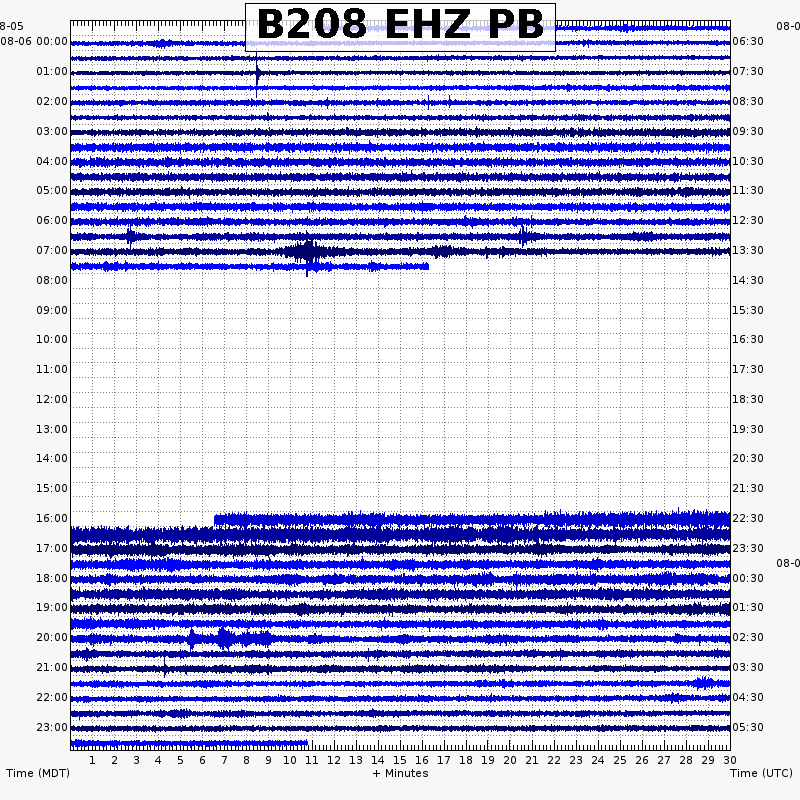Click the minute 25 tick label
Viewport: 800px width, 800px height.
click(x=620, y=760)
